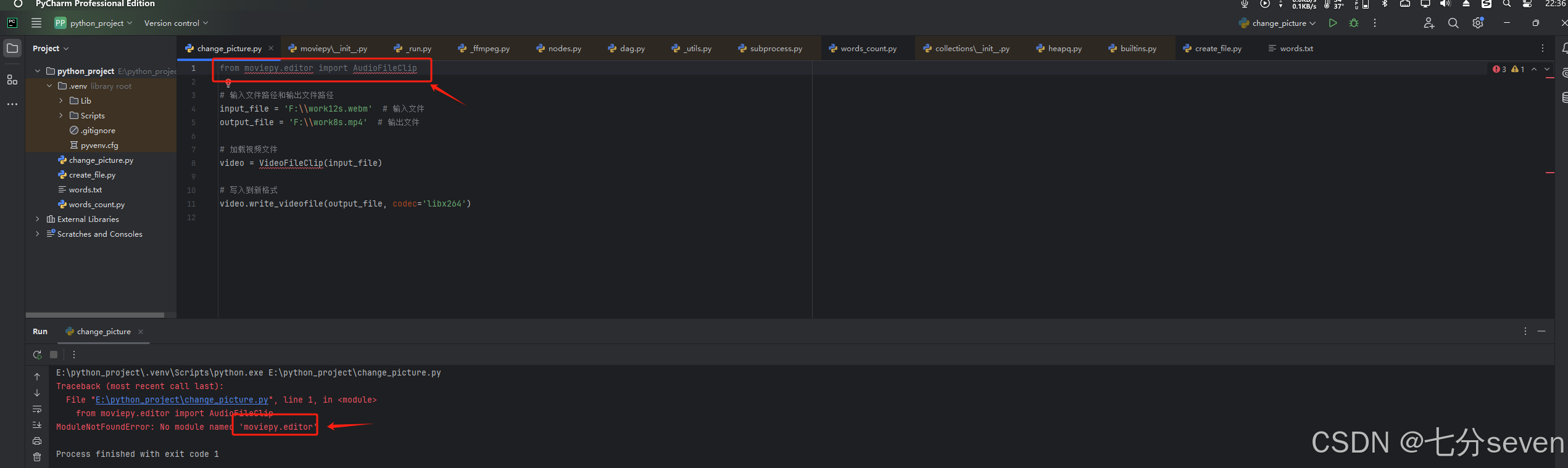Stop the running process
Viewport: 1568px width, 468px height.
pyautogui.click(x=54, y=355)
